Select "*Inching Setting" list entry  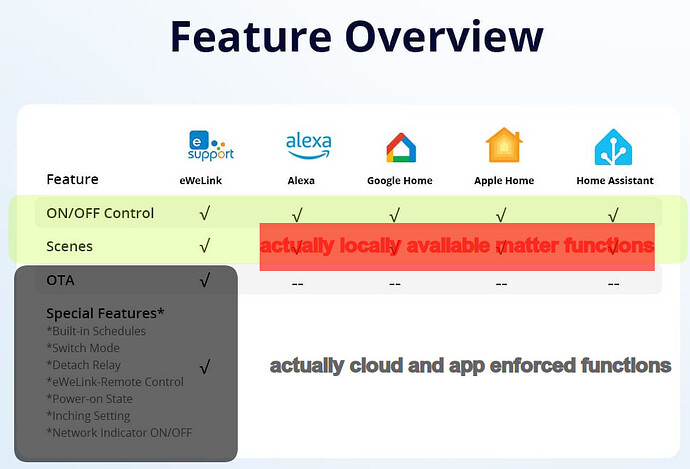pyautogui.click(x=88, y=416)
